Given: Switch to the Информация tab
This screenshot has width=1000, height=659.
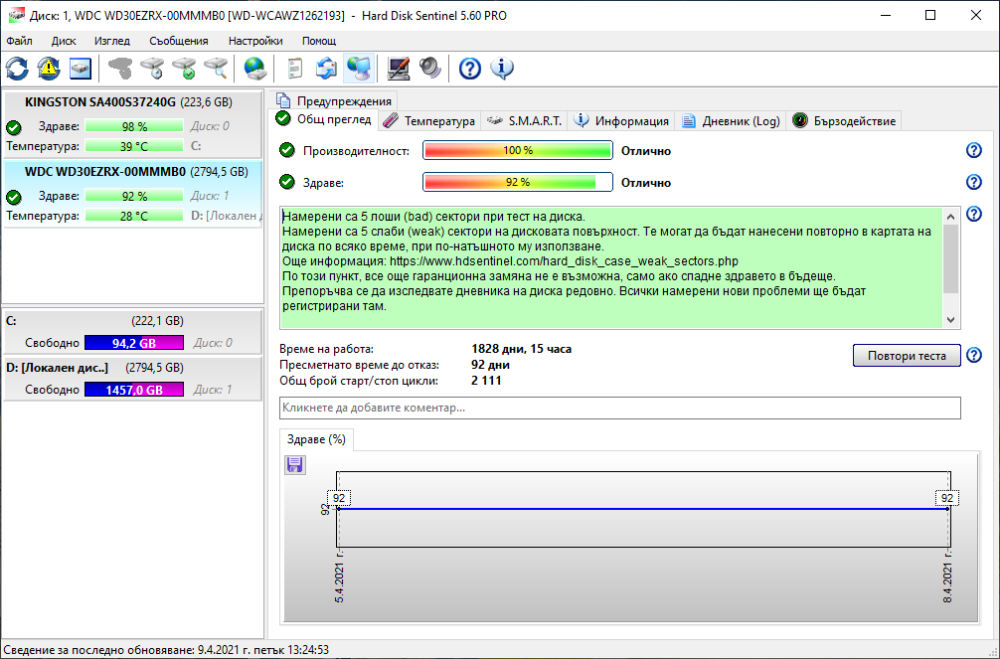Looking at the screenshot, I should 621,121.
